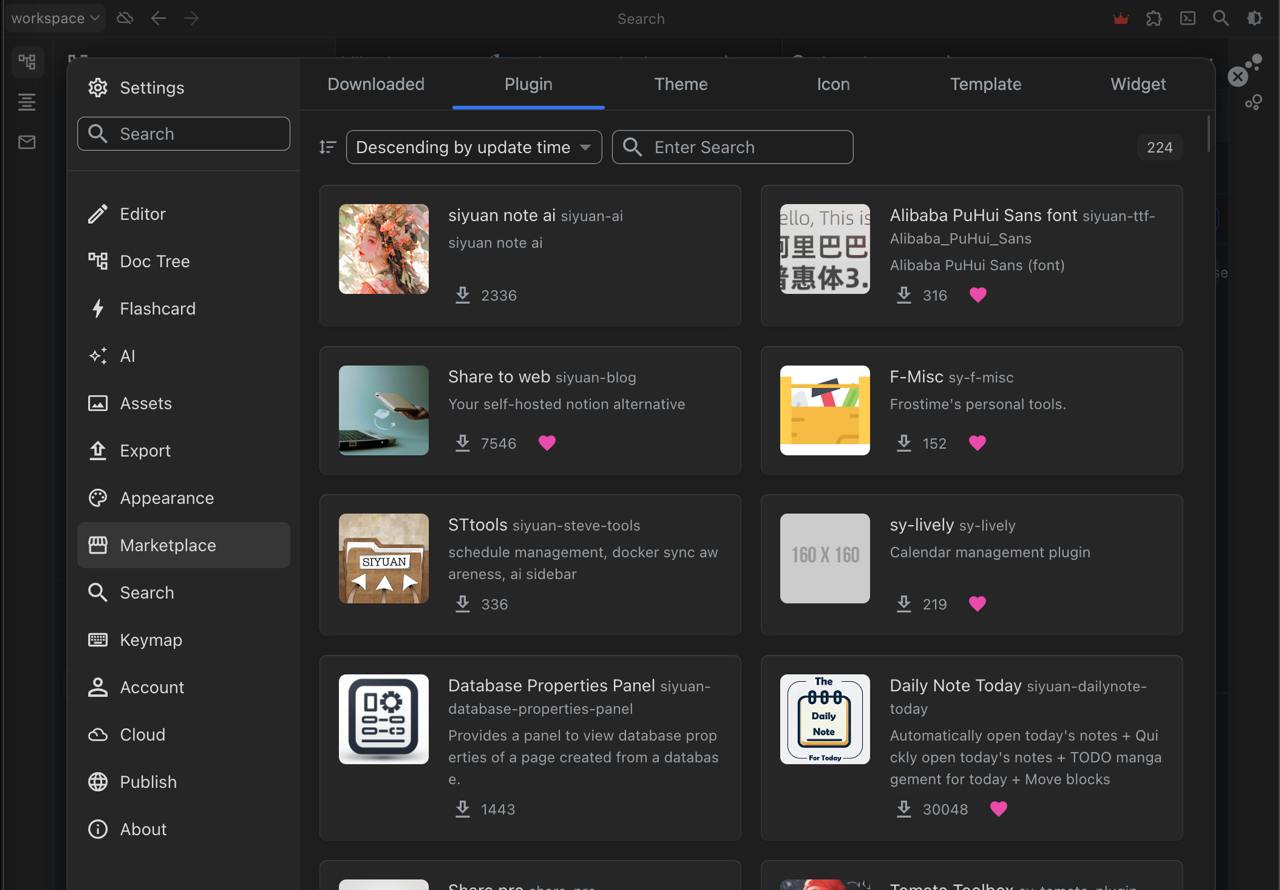Open the file tree dock icon
Image resolution: width=1280 pixels, height=890 pixels.
(27, 62)
